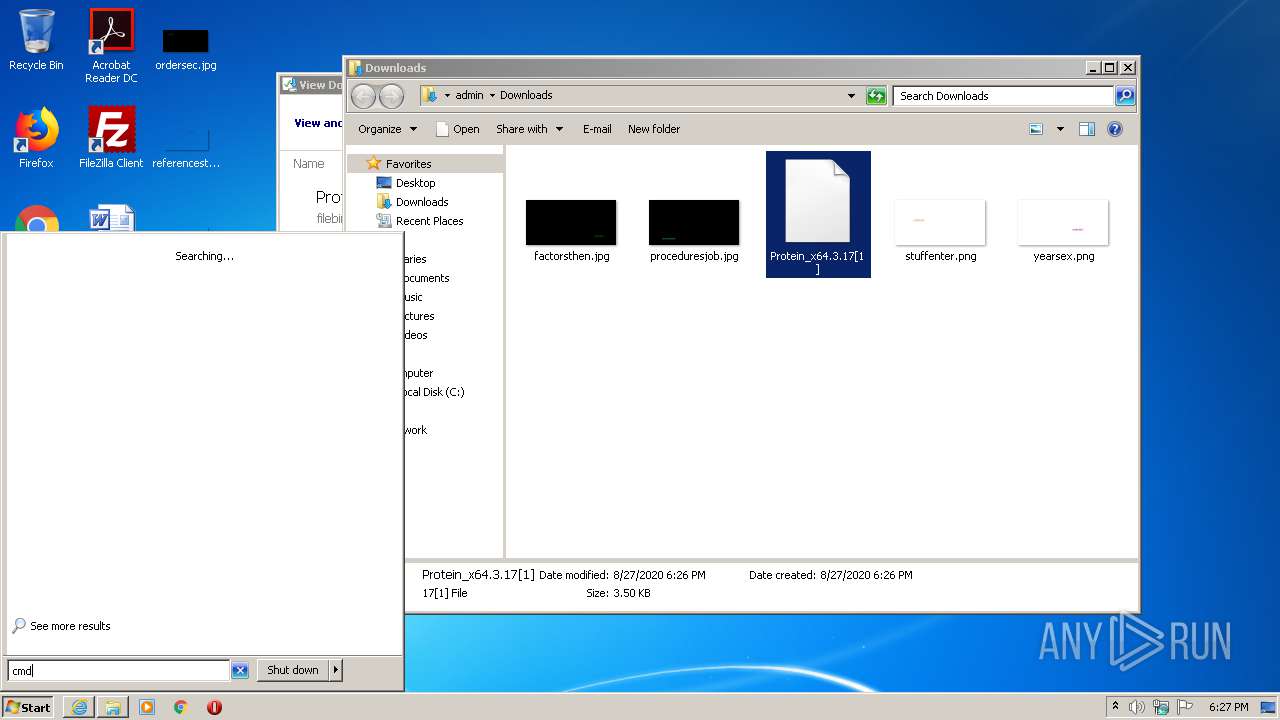Click E-mail in Explorer toolbar
This screenshot has width=1280, height=720.
597,129
